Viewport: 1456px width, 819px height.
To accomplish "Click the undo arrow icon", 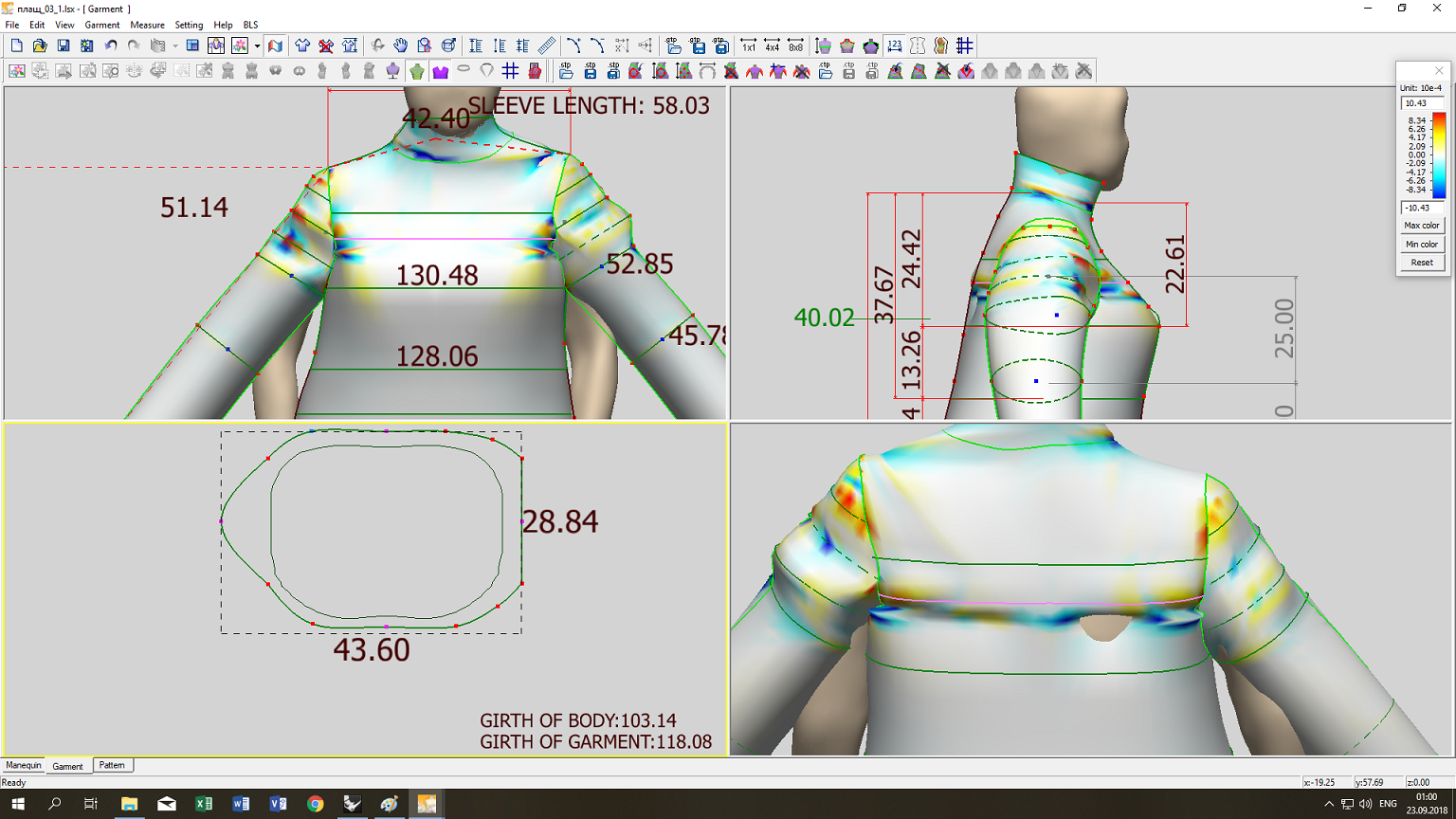I will pyautogui.click(x=111, y=45).
